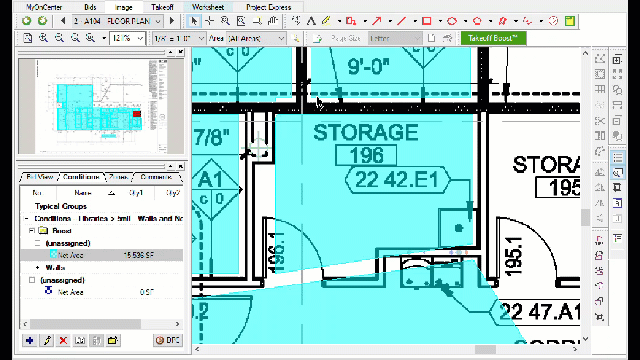
Task: Go to the previous page with left arrow
Action: point(63,21)
